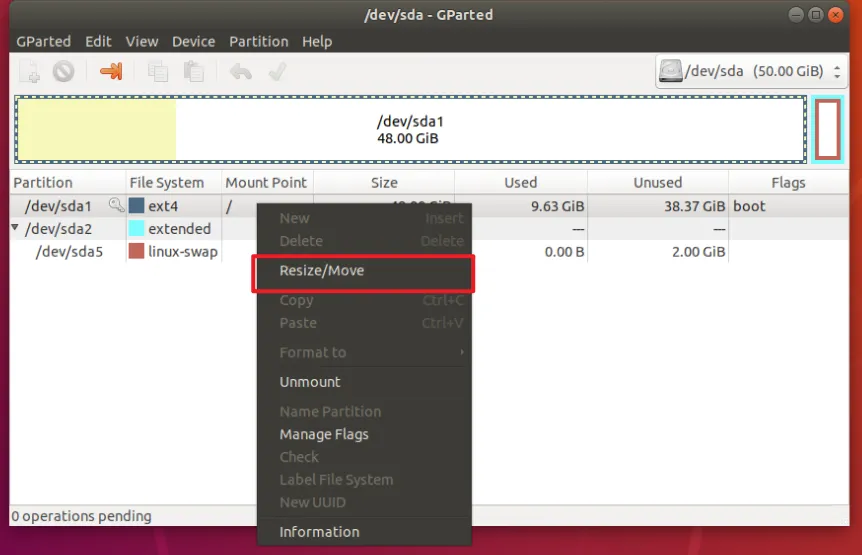Open the Format to submenu arrow
The width and height of the screenshot is (862, 555).
pyautogui.click(x=462, y=352)
